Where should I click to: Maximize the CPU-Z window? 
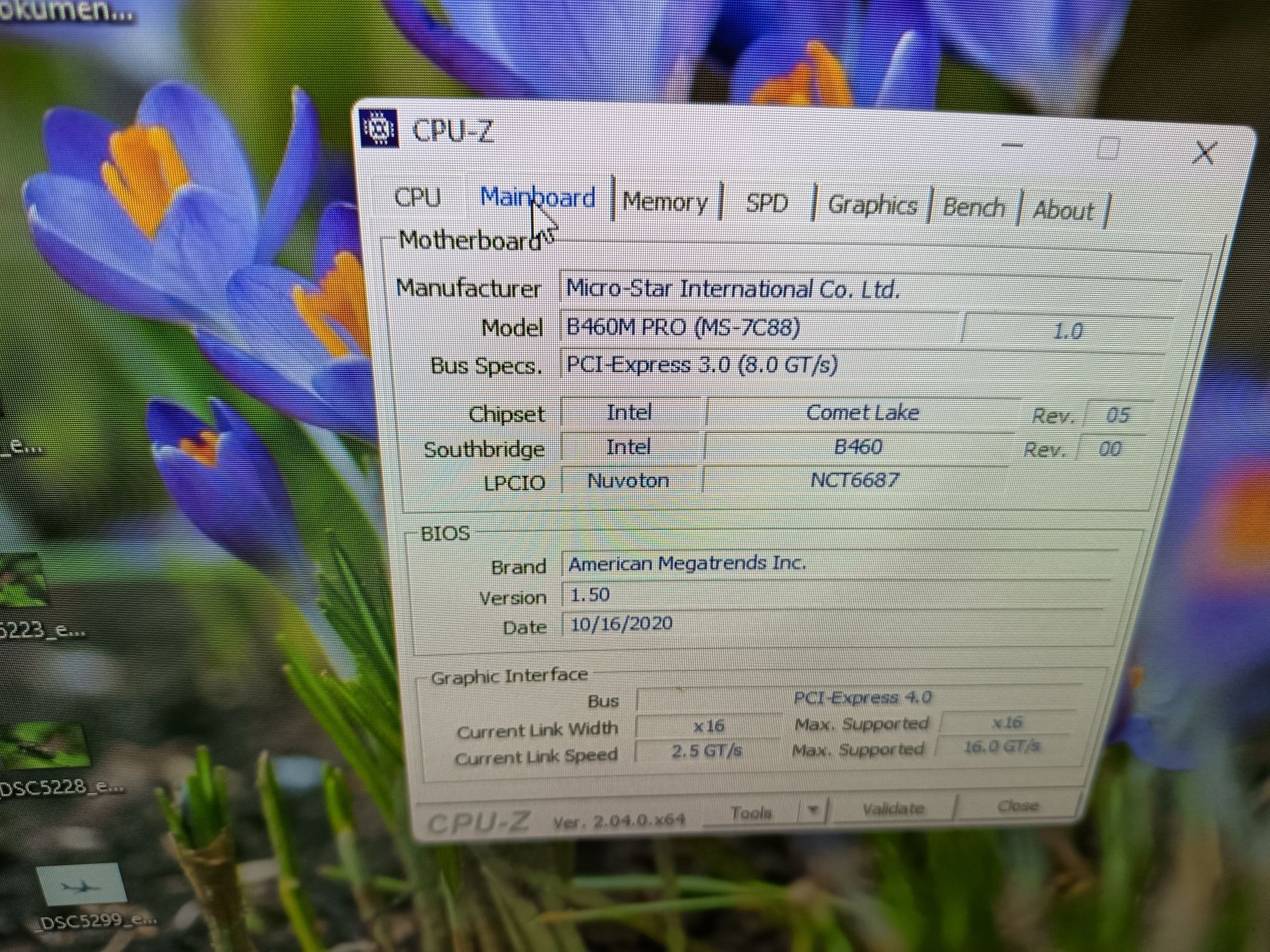[1107, 149]
